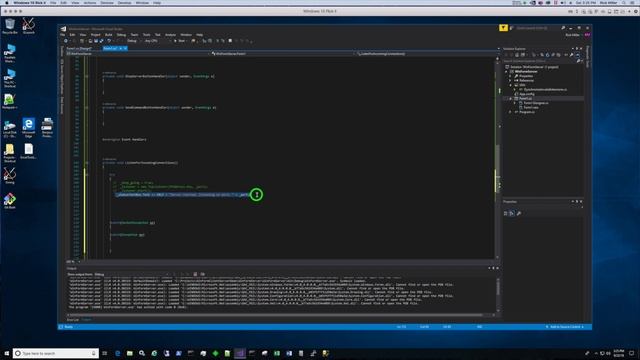Open the Notepad++ desktop icon

tap(10, 101)
